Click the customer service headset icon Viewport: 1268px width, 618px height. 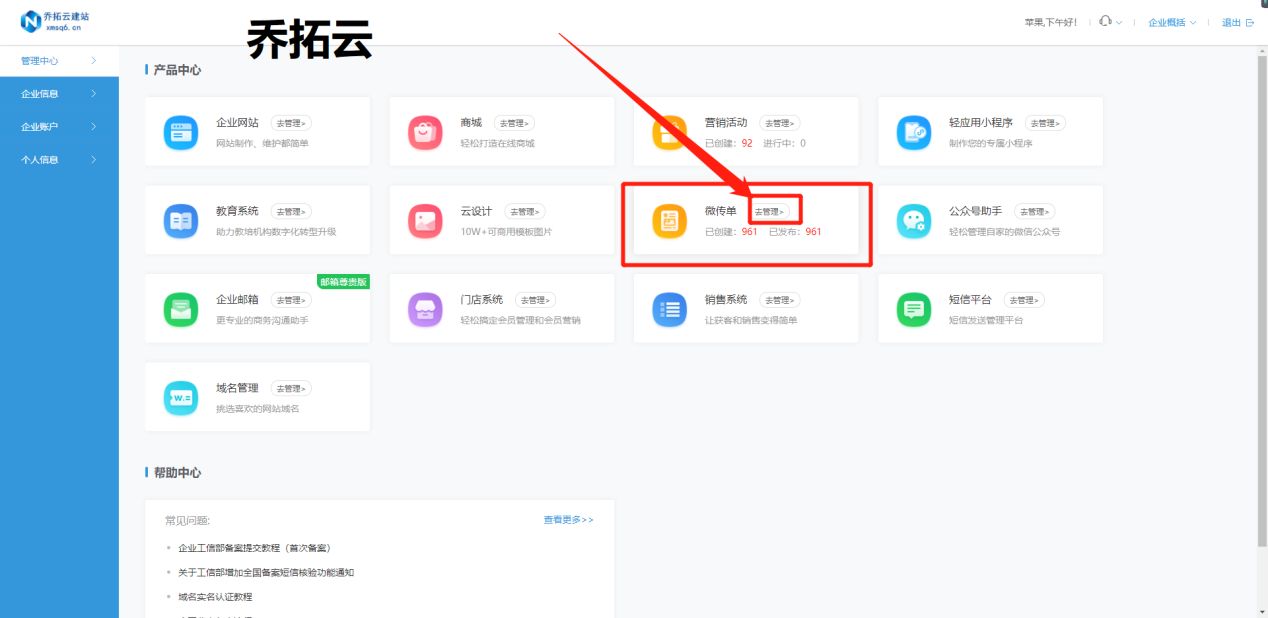point(1105,21)
